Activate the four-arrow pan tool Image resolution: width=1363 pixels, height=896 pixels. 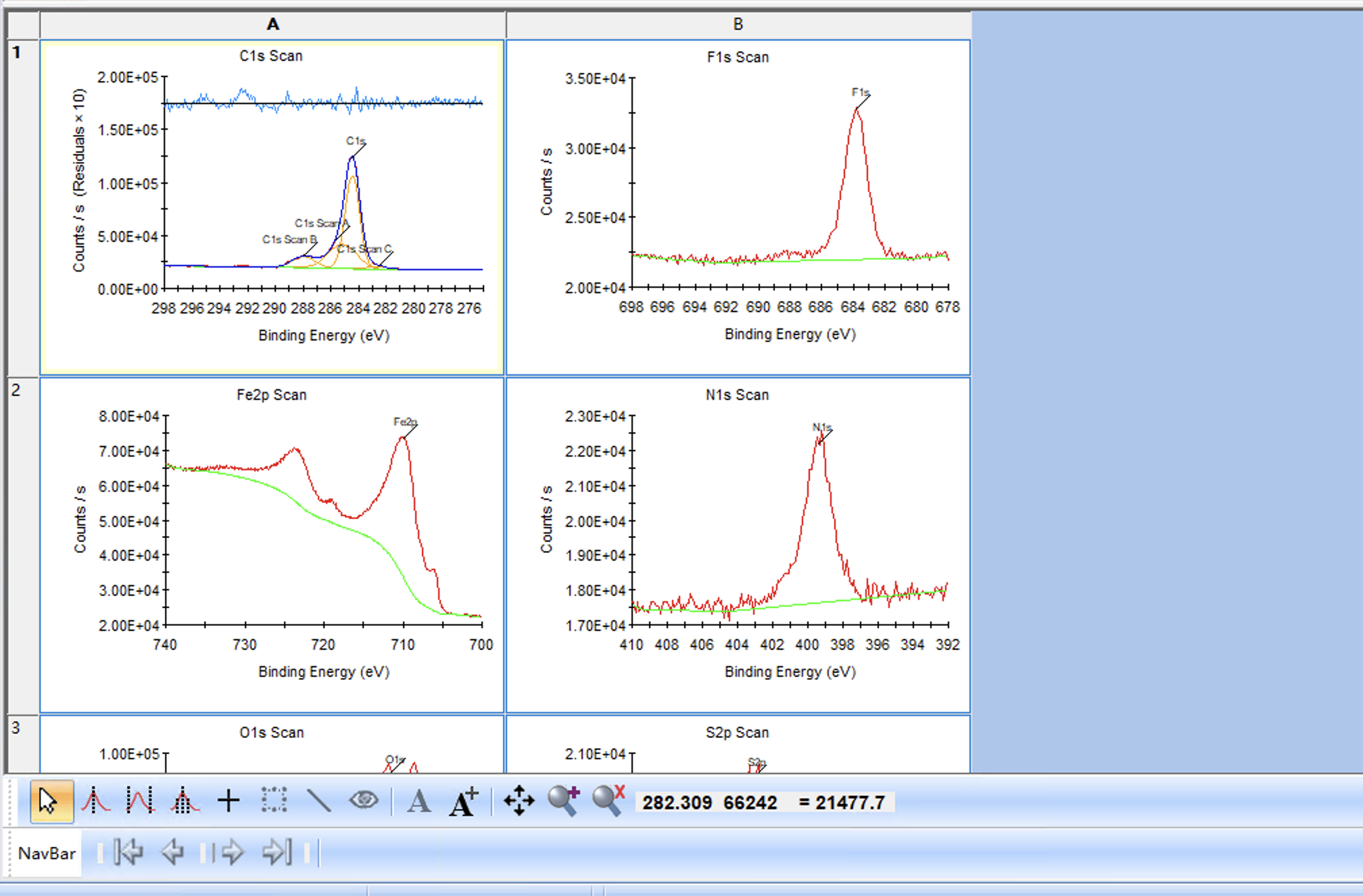pyautogui.click(x=519, y=801)
